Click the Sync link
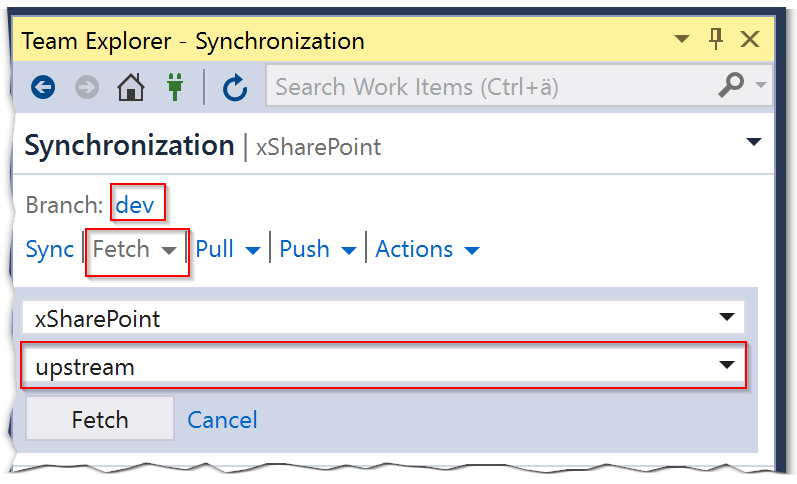 click(x=50, y=249)
